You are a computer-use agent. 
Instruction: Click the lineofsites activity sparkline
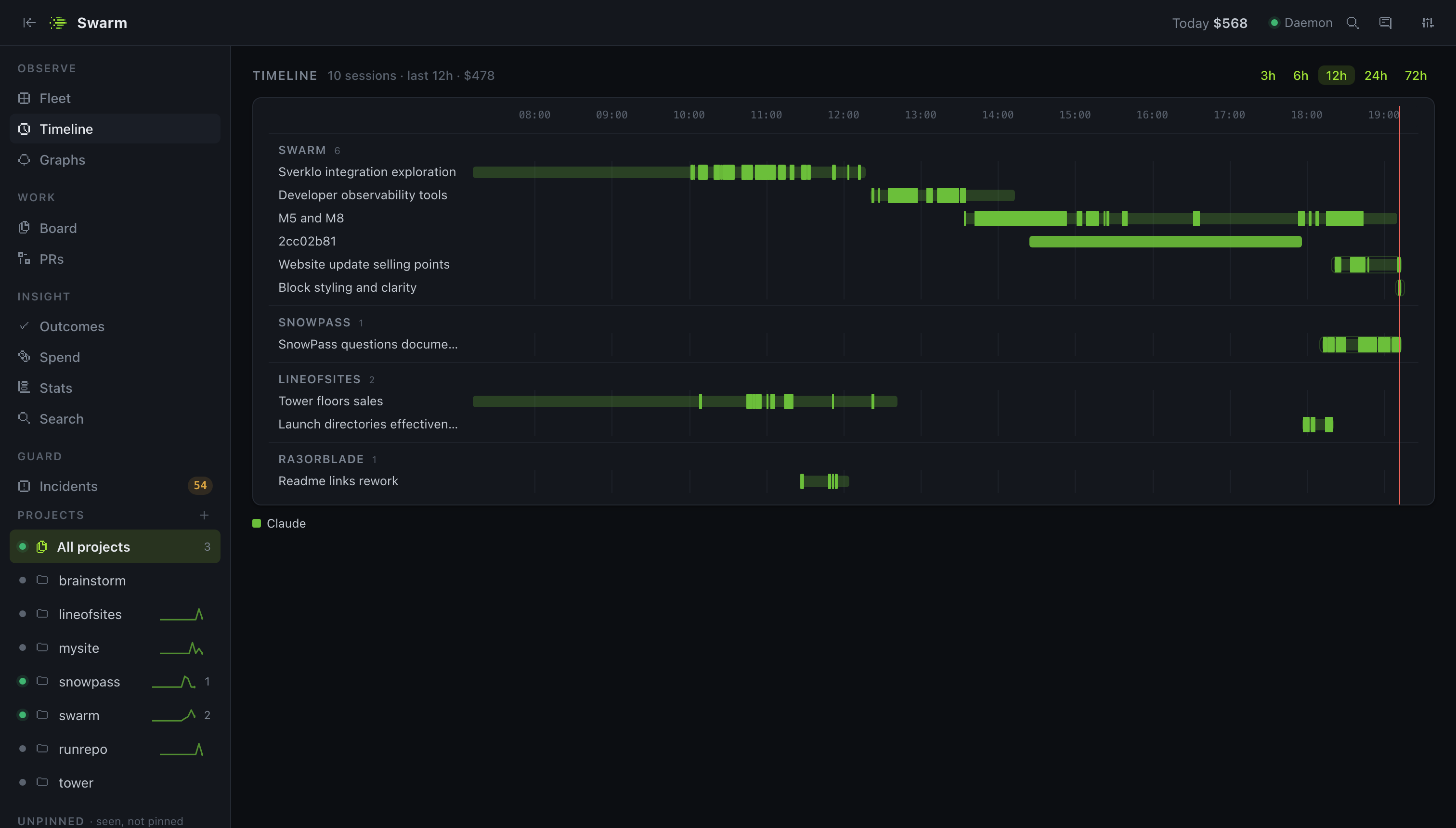click(182, 614)
